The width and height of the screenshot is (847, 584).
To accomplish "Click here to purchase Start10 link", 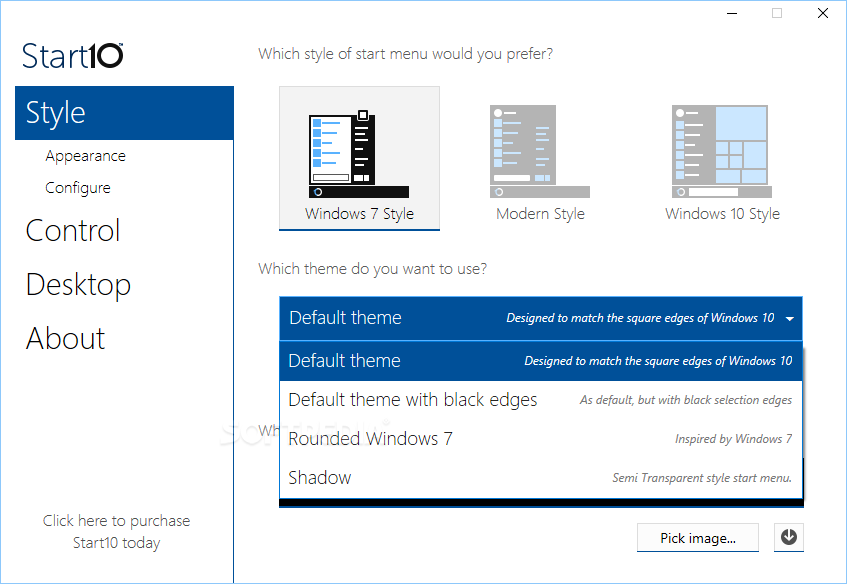I will (117, 532).
